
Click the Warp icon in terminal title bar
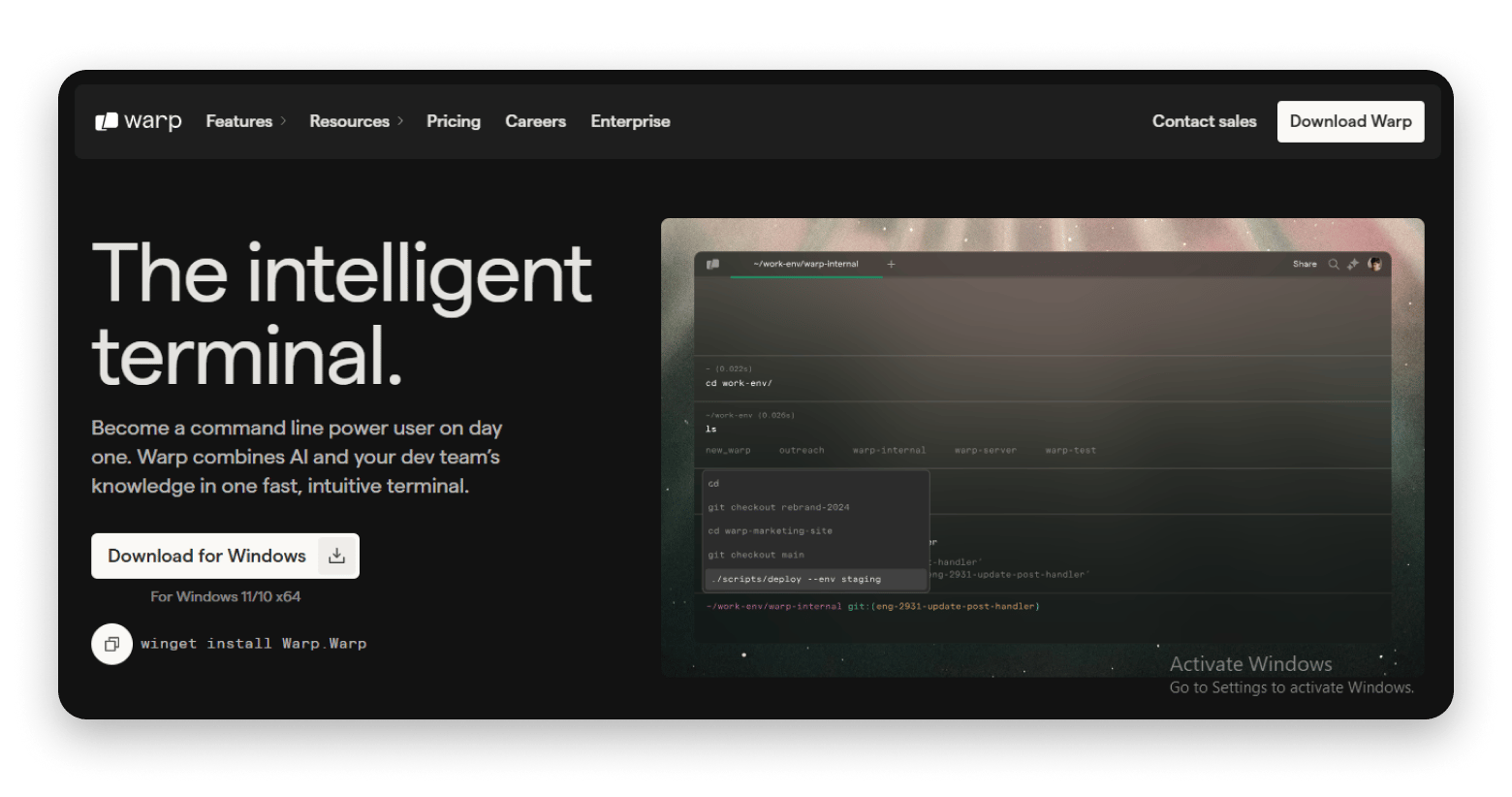click(x=713, y=264)
